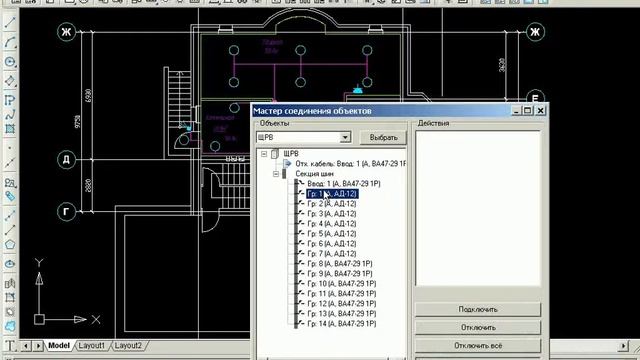Select the 'Гр: 7 (А, АД-12)' row

pos(332,253)
